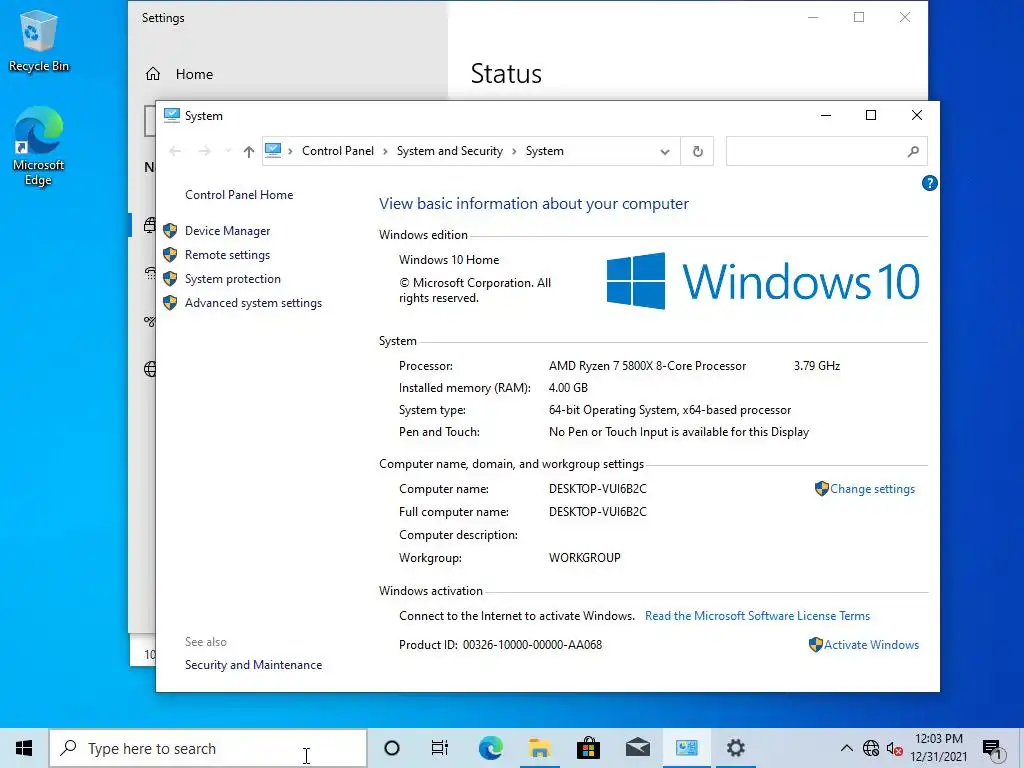Switch to Control Panel taskbar window
Image resolution: width=1024 pixels, height=768 pixels.
[686, 748]
